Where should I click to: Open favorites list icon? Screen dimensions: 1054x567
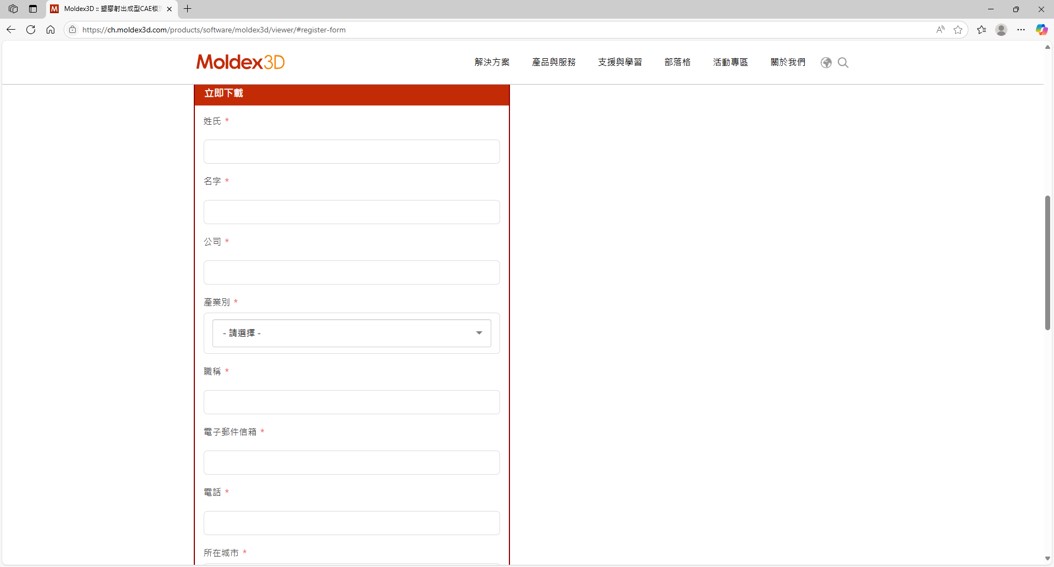tap(981, 30)
